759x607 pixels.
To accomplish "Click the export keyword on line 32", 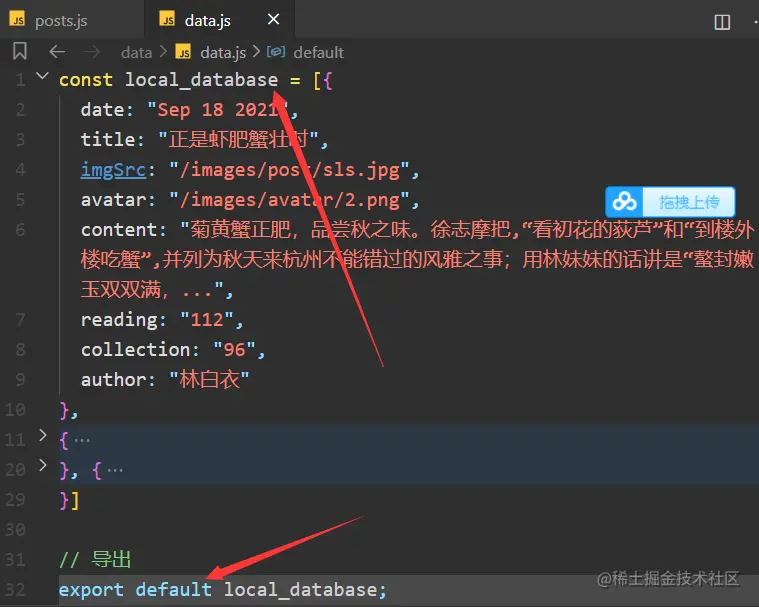I will click(91, 590).
